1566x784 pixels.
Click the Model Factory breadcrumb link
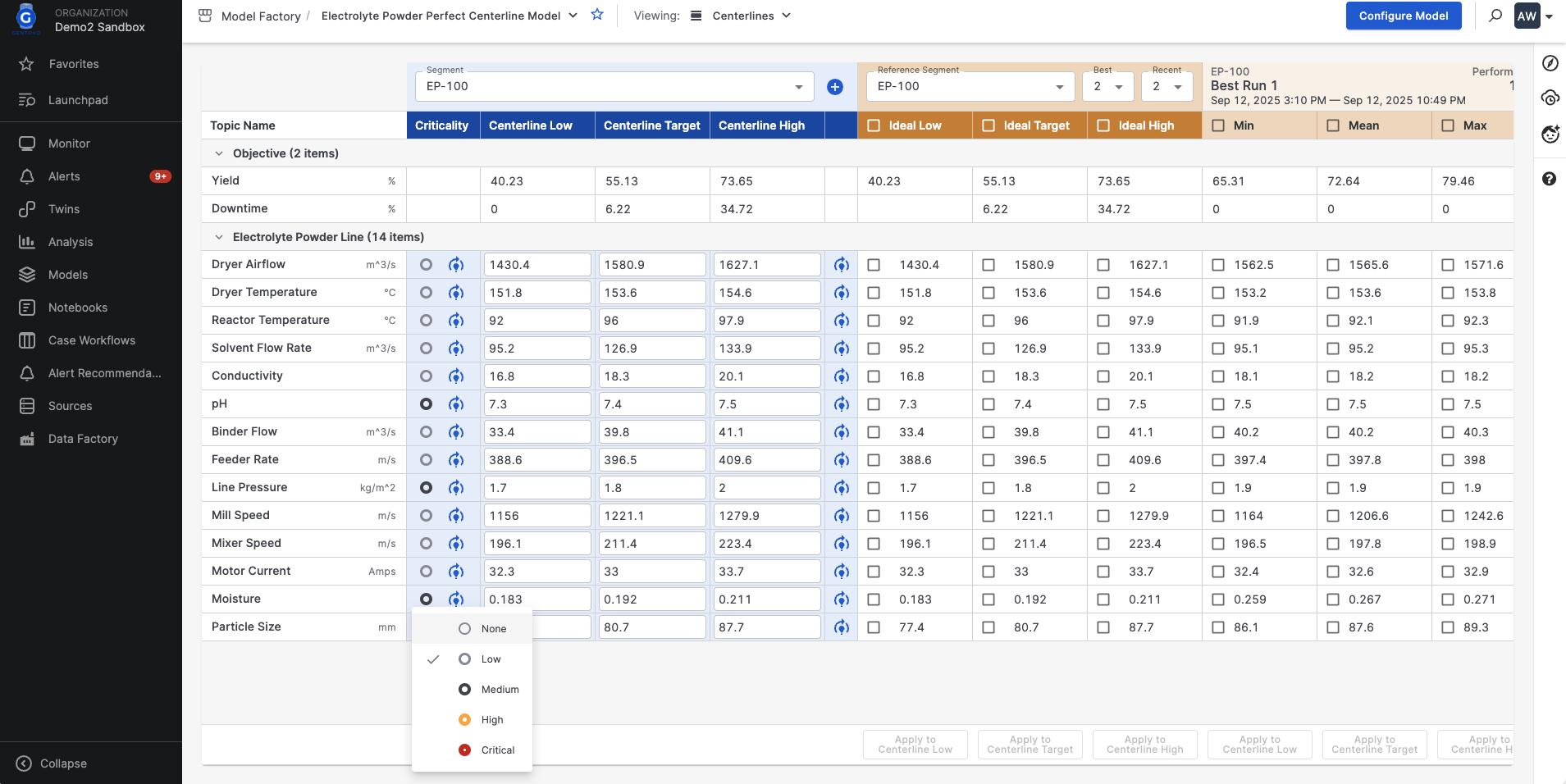pos(260,16)
